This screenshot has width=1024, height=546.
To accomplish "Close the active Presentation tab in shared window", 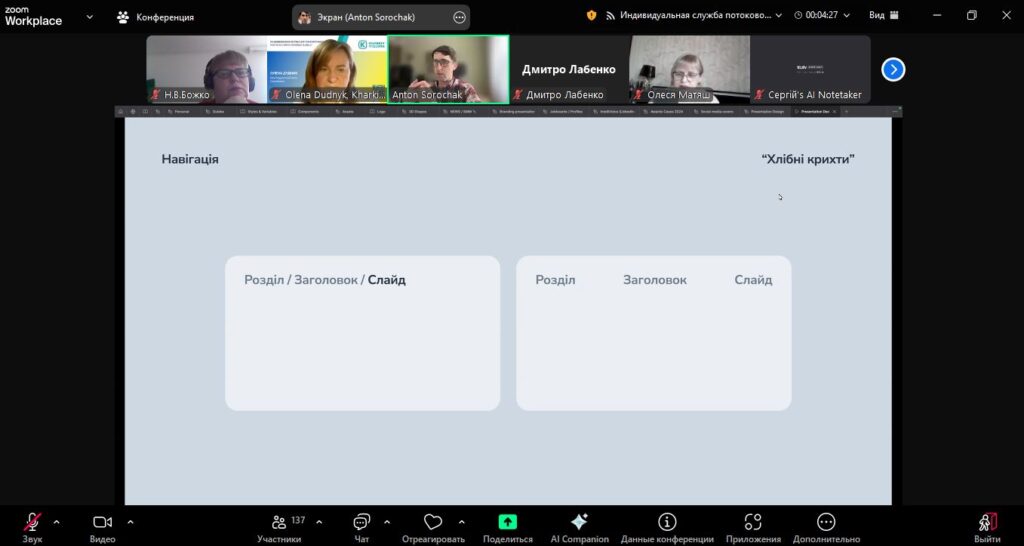I will pyautogui.click(x=834, y=112).
